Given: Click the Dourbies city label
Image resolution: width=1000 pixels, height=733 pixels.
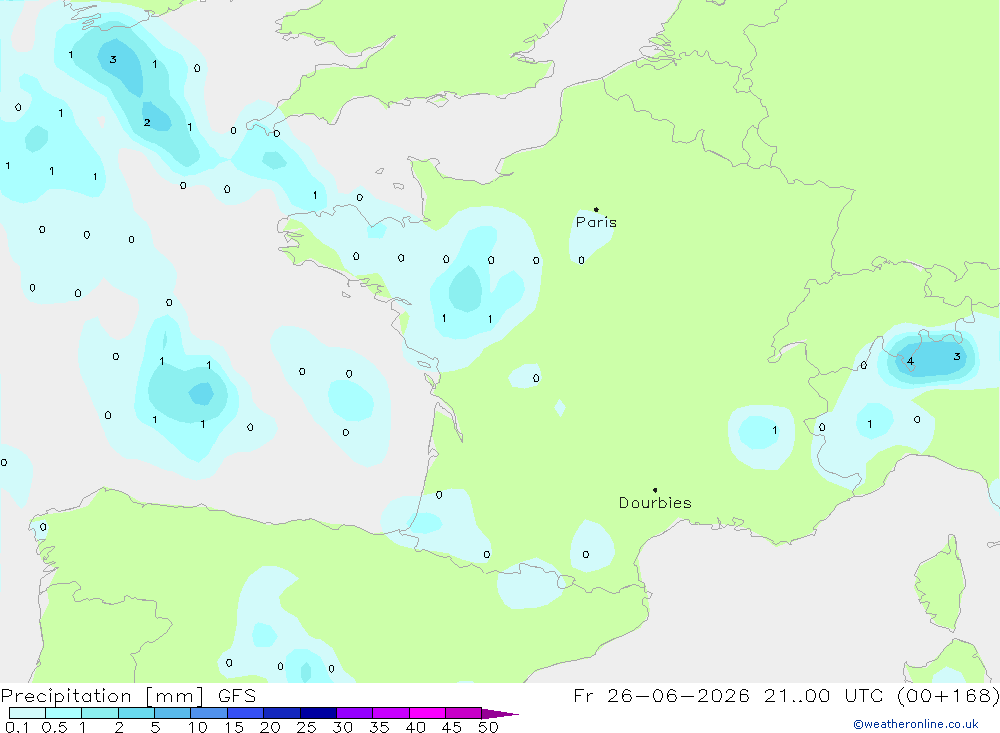Looking at the screenshot, I should pos(655,503).
